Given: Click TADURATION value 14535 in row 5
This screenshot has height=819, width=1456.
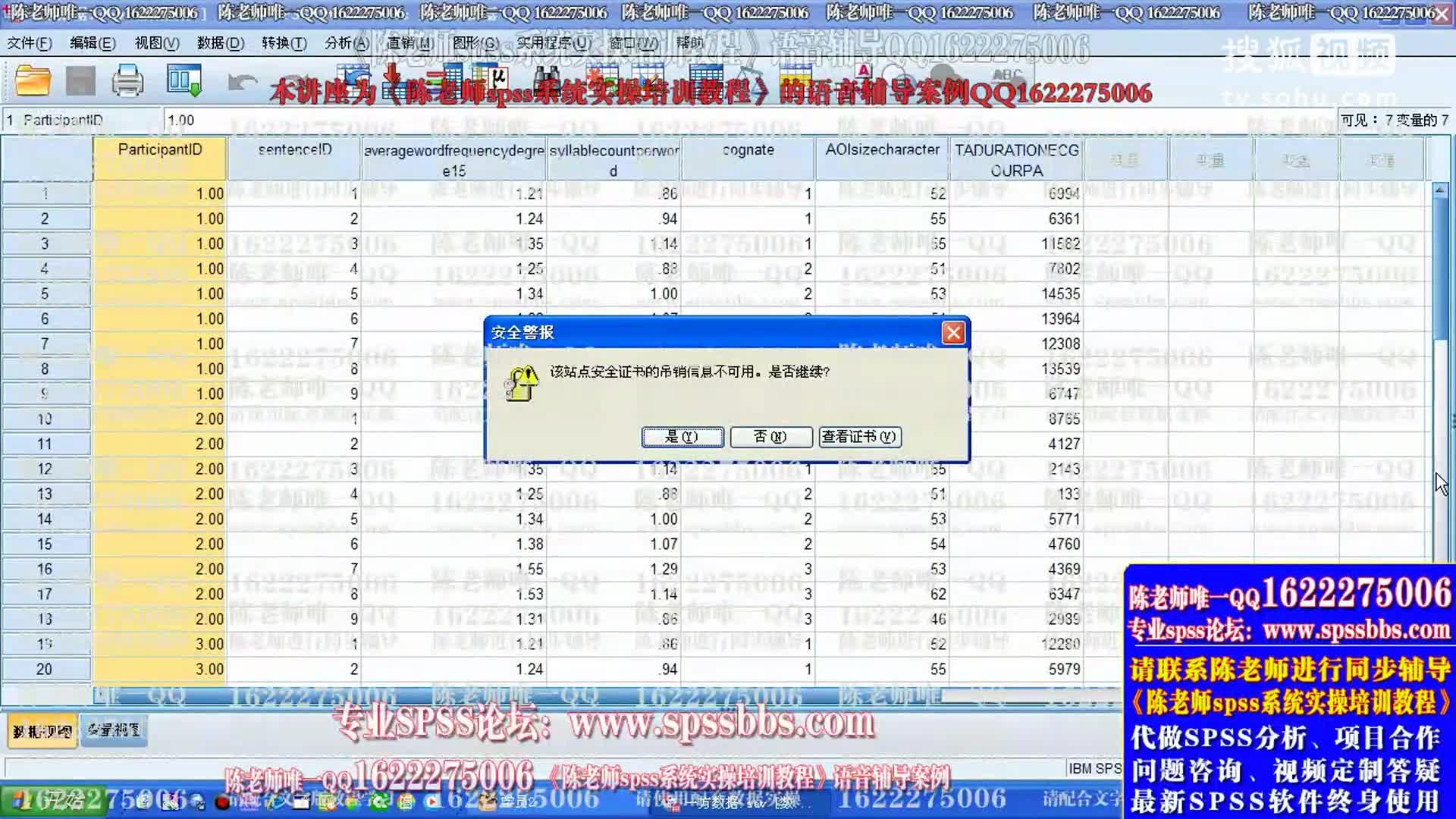Looking at the screenshot, I should (x=1016, y=293).
